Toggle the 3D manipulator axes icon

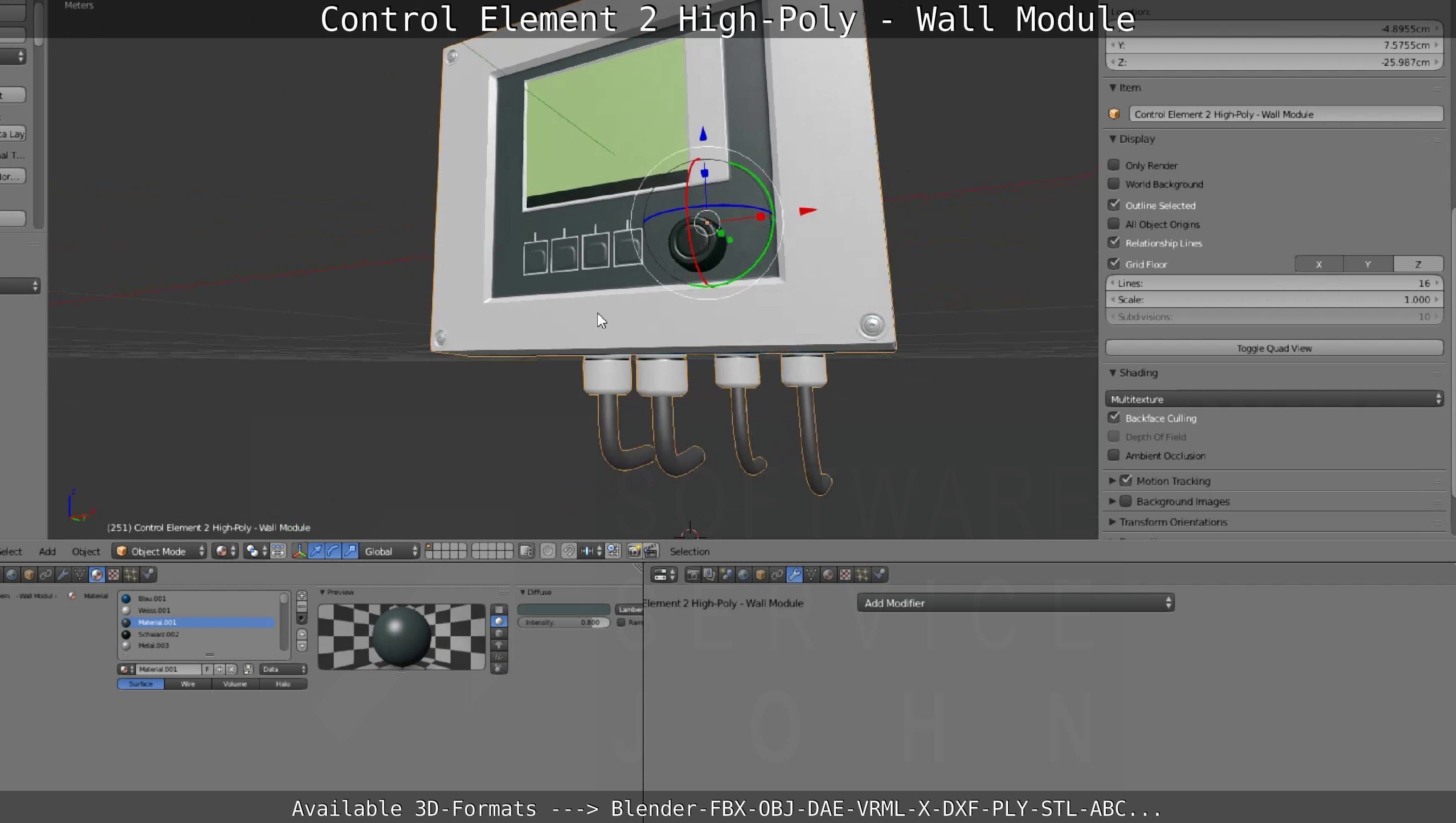(x=299, y=551)
